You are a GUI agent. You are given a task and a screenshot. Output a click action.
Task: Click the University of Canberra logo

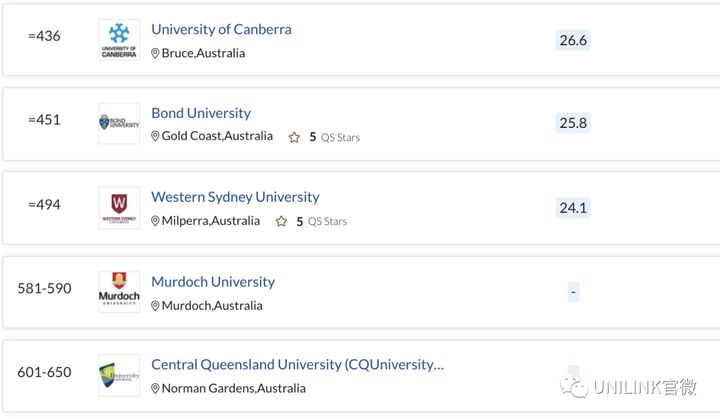119,40
